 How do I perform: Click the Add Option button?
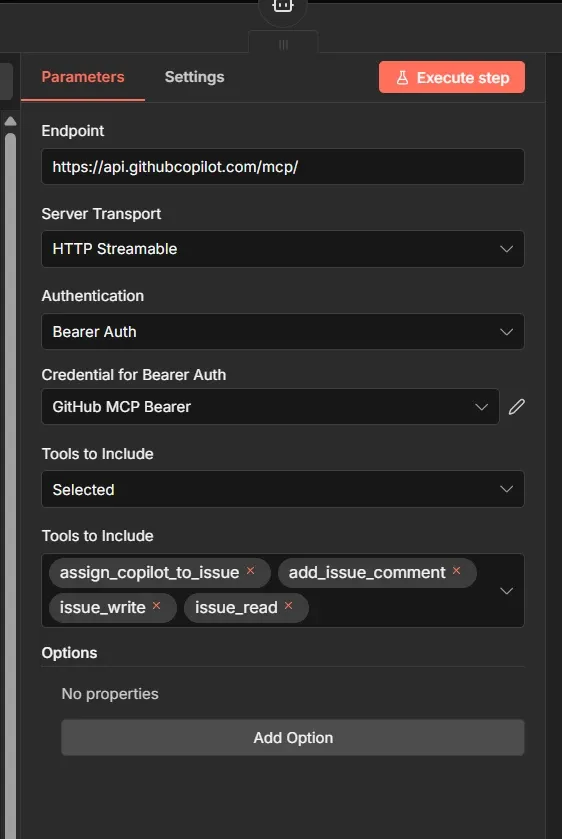tap(293, 737)
